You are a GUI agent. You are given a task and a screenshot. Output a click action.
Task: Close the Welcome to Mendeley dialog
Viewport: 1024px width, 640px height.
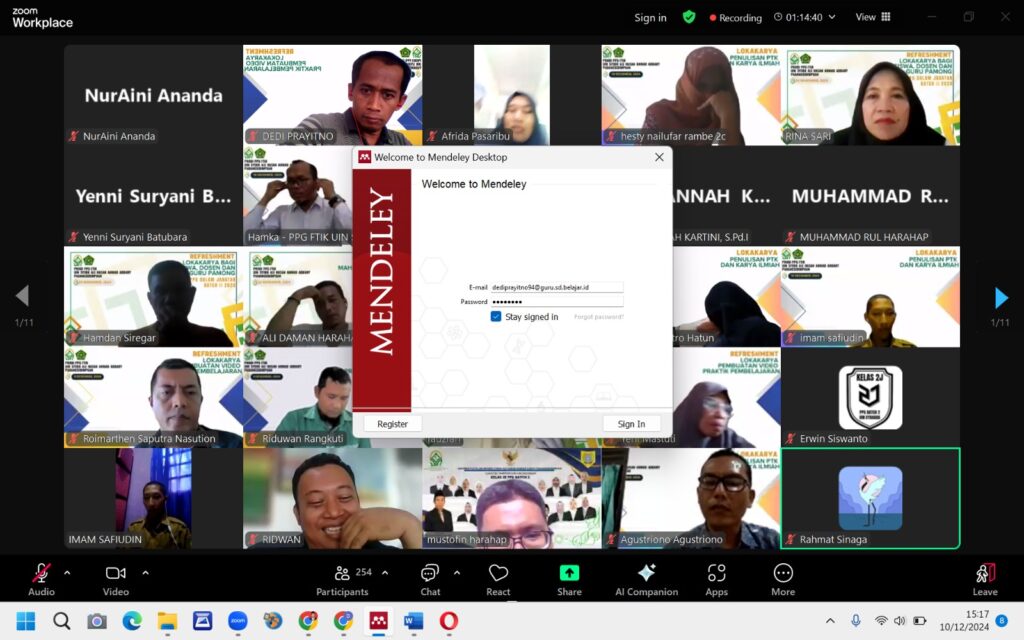660,157
